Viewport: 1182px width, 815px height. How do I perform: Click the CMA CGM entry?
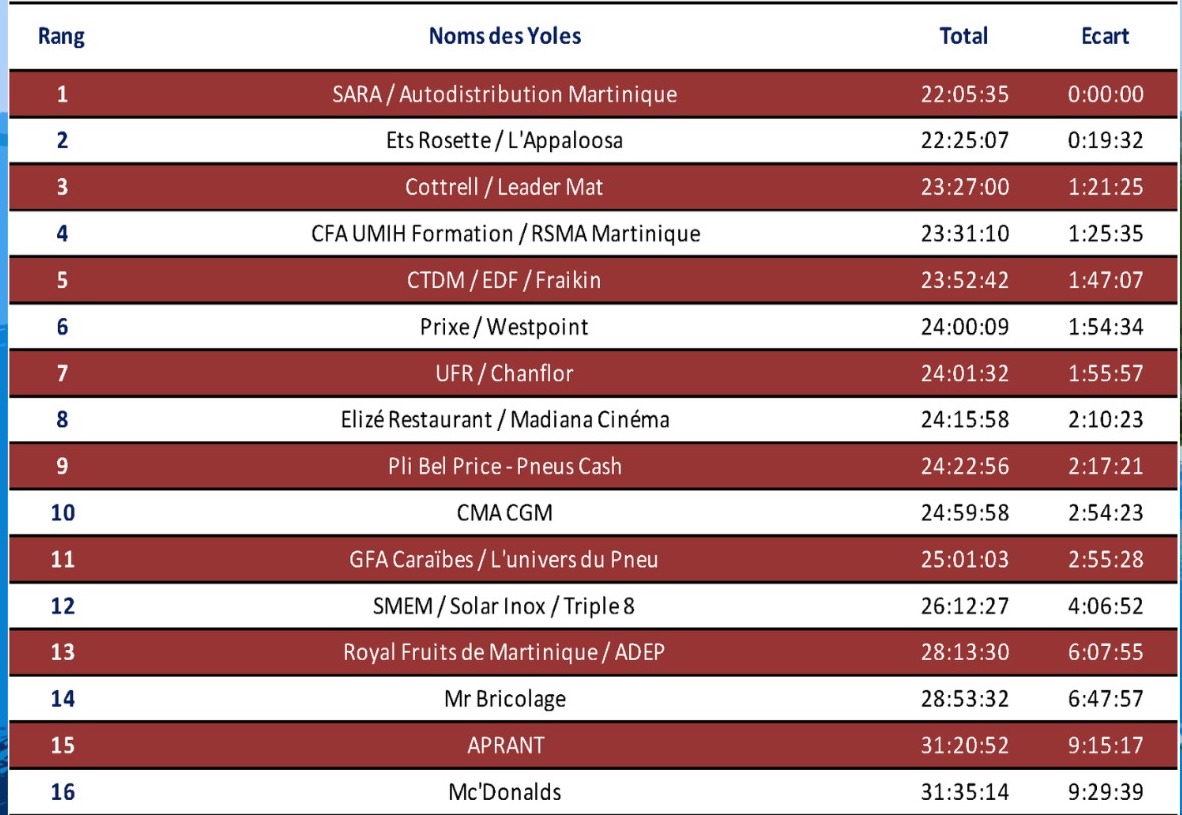[504, 513]
